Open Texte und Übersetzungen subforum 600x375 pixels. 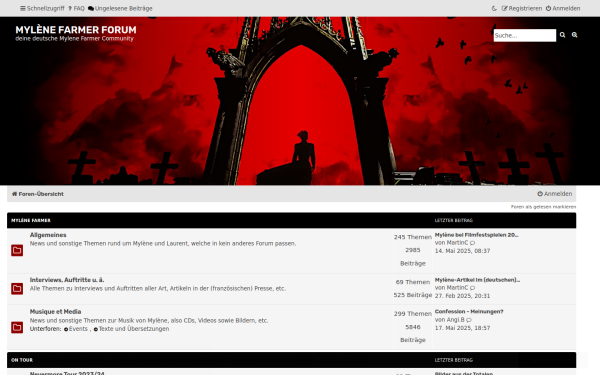(x=131, y=329)
